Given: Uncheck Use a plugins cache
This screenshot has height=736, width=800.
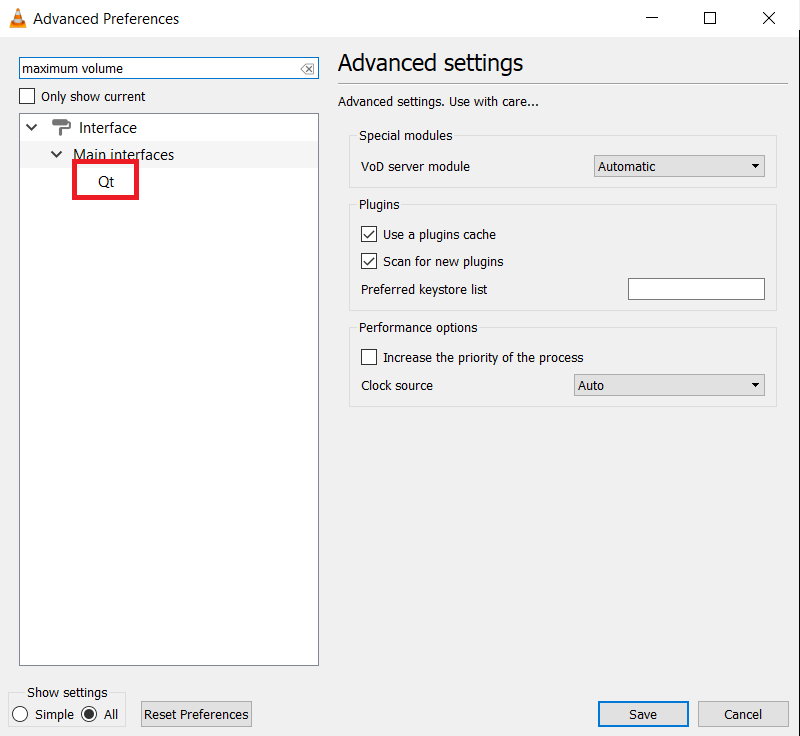Looking at the screenshot, I should (x=369, y=235).
